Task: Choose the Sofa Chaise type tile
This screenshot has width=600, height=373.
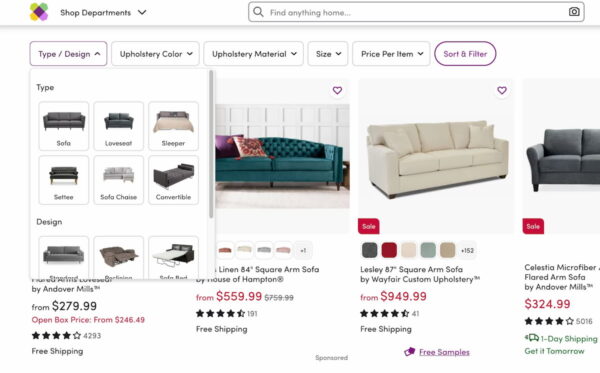Action: pos(119,180)
